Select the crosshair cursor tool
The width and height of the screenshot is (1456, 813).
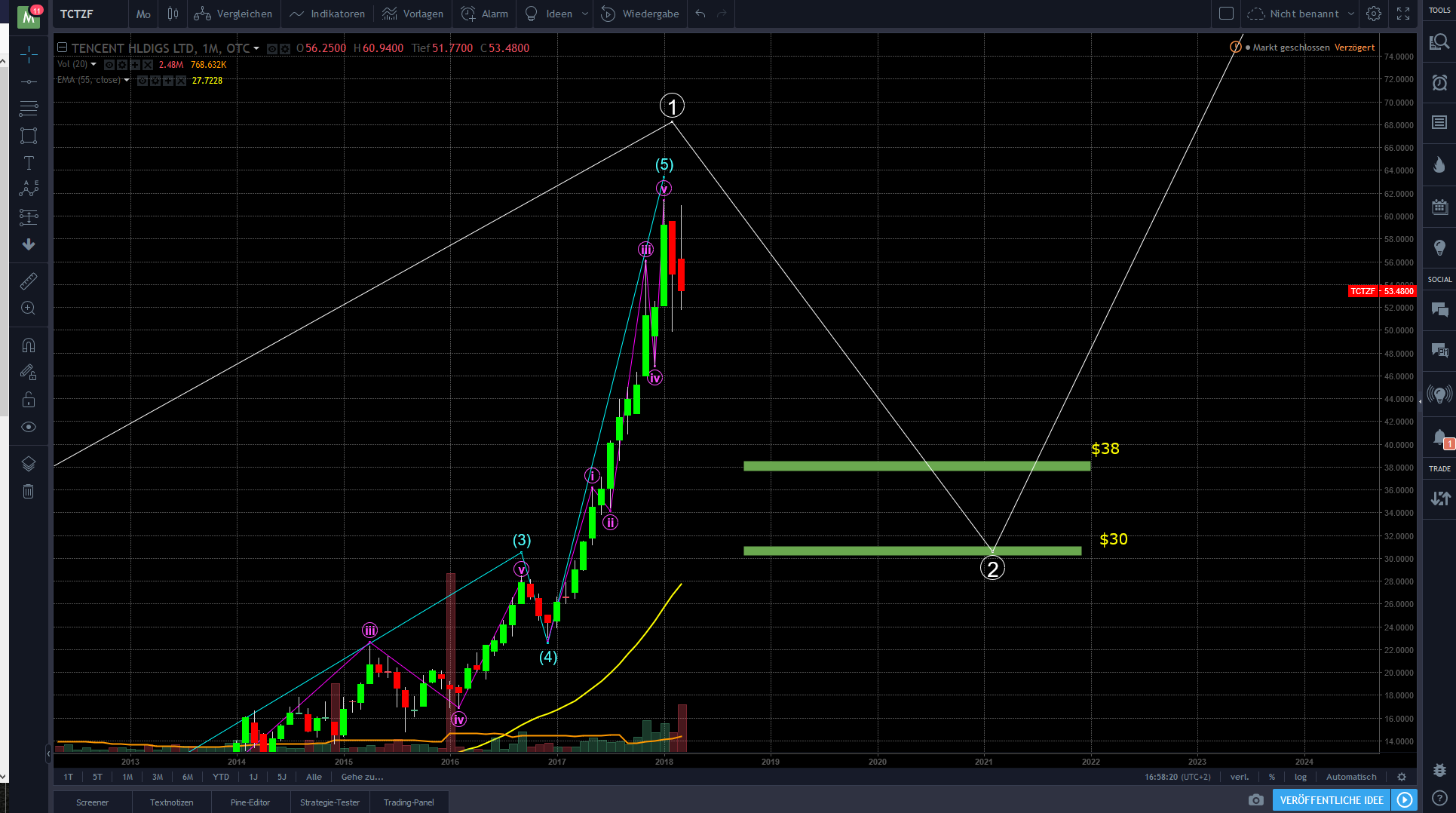tap(29, 54)
